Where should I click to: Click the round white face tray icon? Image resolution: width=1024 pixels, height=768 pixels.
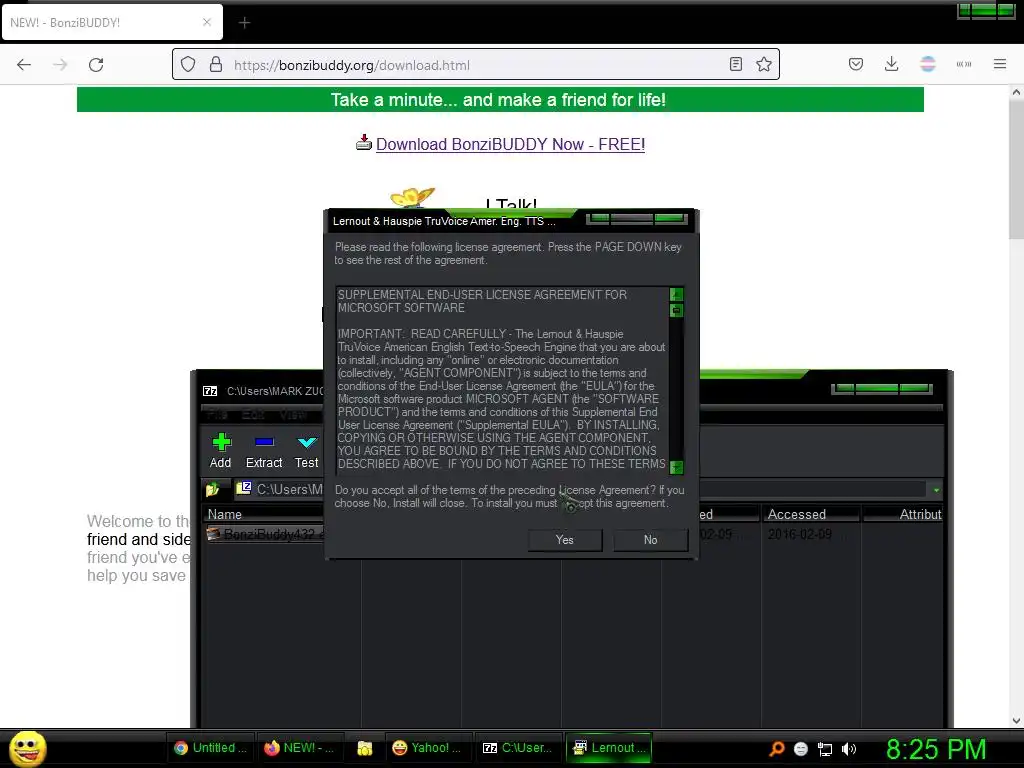[x=801, y=749]
